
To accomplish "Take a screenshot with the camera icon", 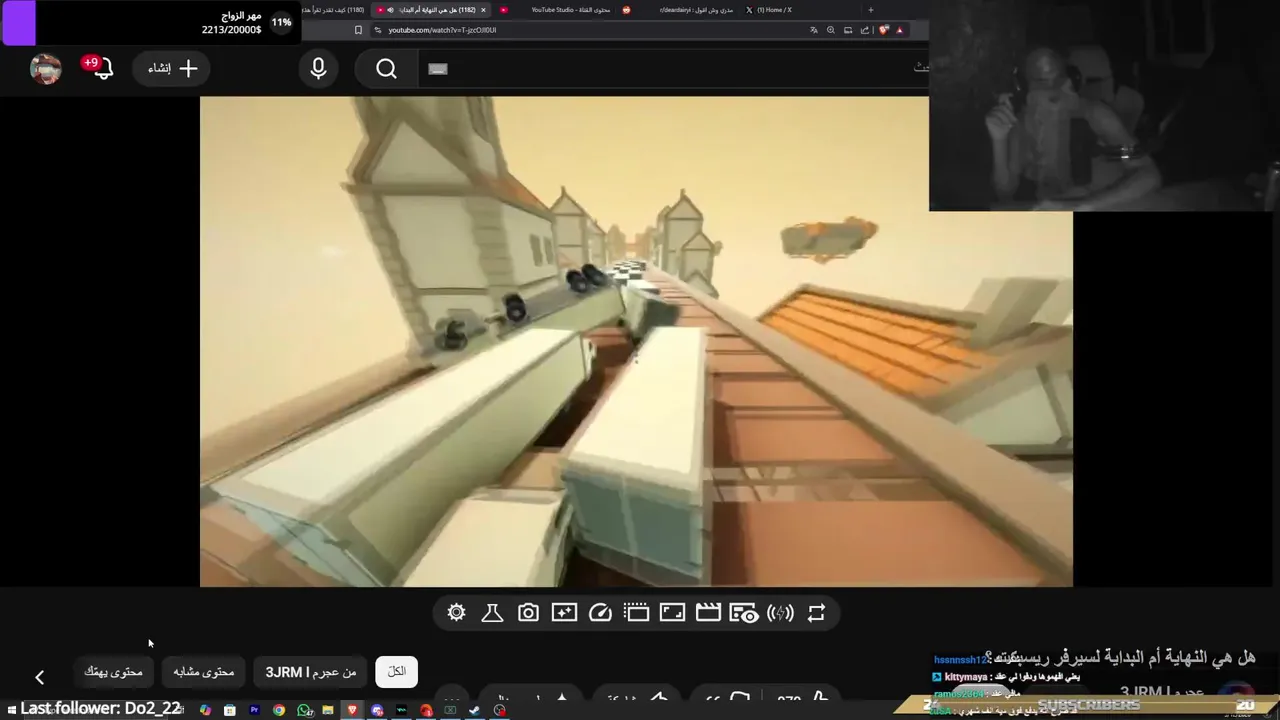I will [528, 613].
